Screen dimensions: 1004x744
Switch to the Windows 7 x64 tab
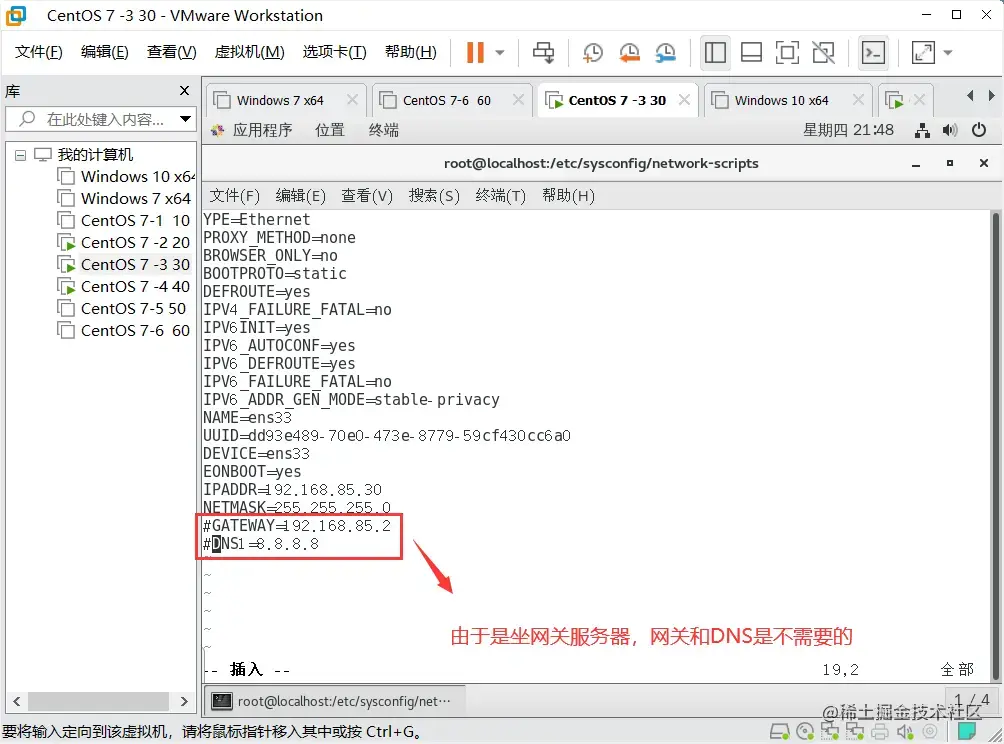pos(279,101)
